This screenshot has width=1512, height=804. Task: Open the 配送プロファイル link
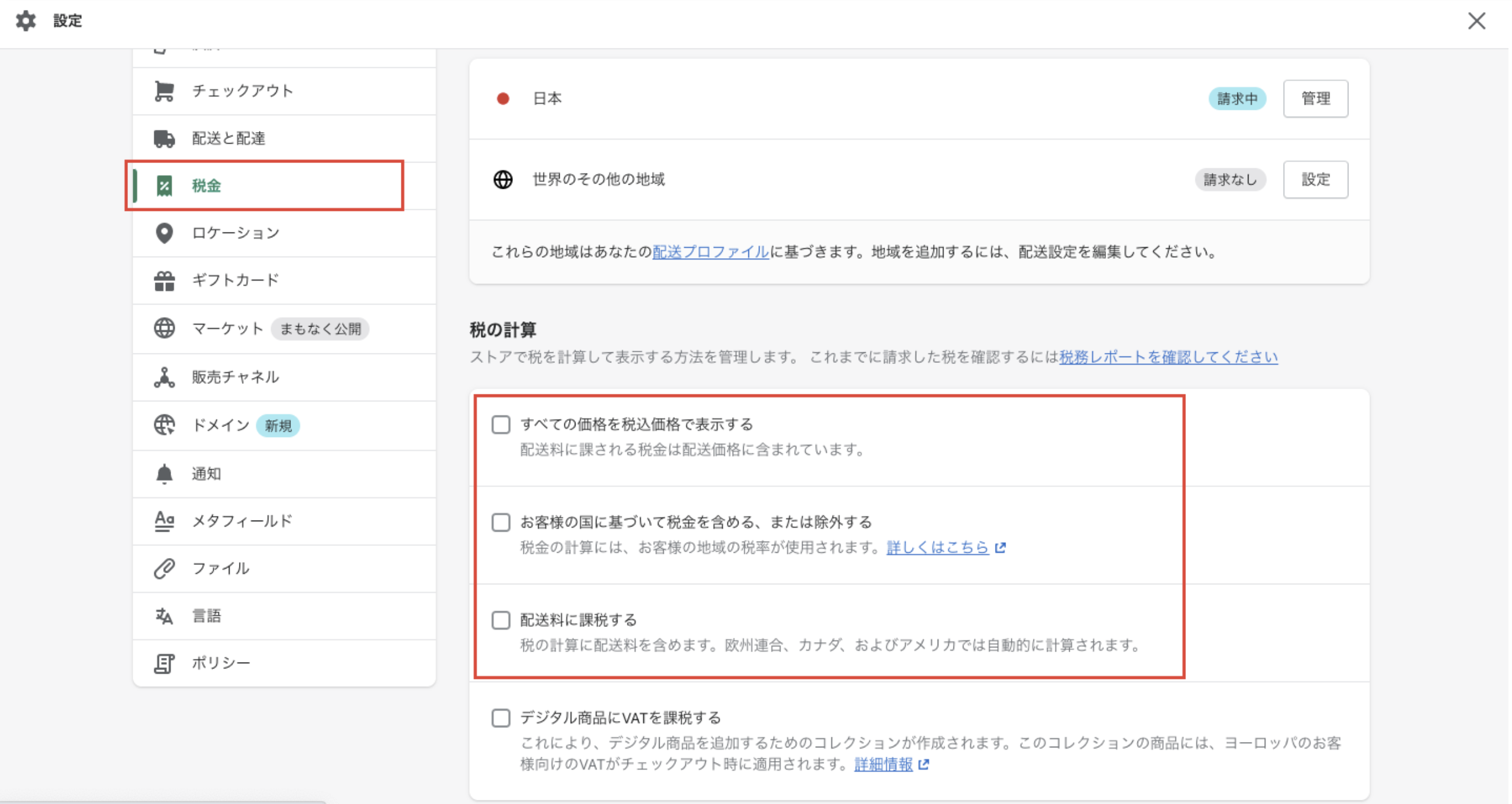tap(711, 252)
